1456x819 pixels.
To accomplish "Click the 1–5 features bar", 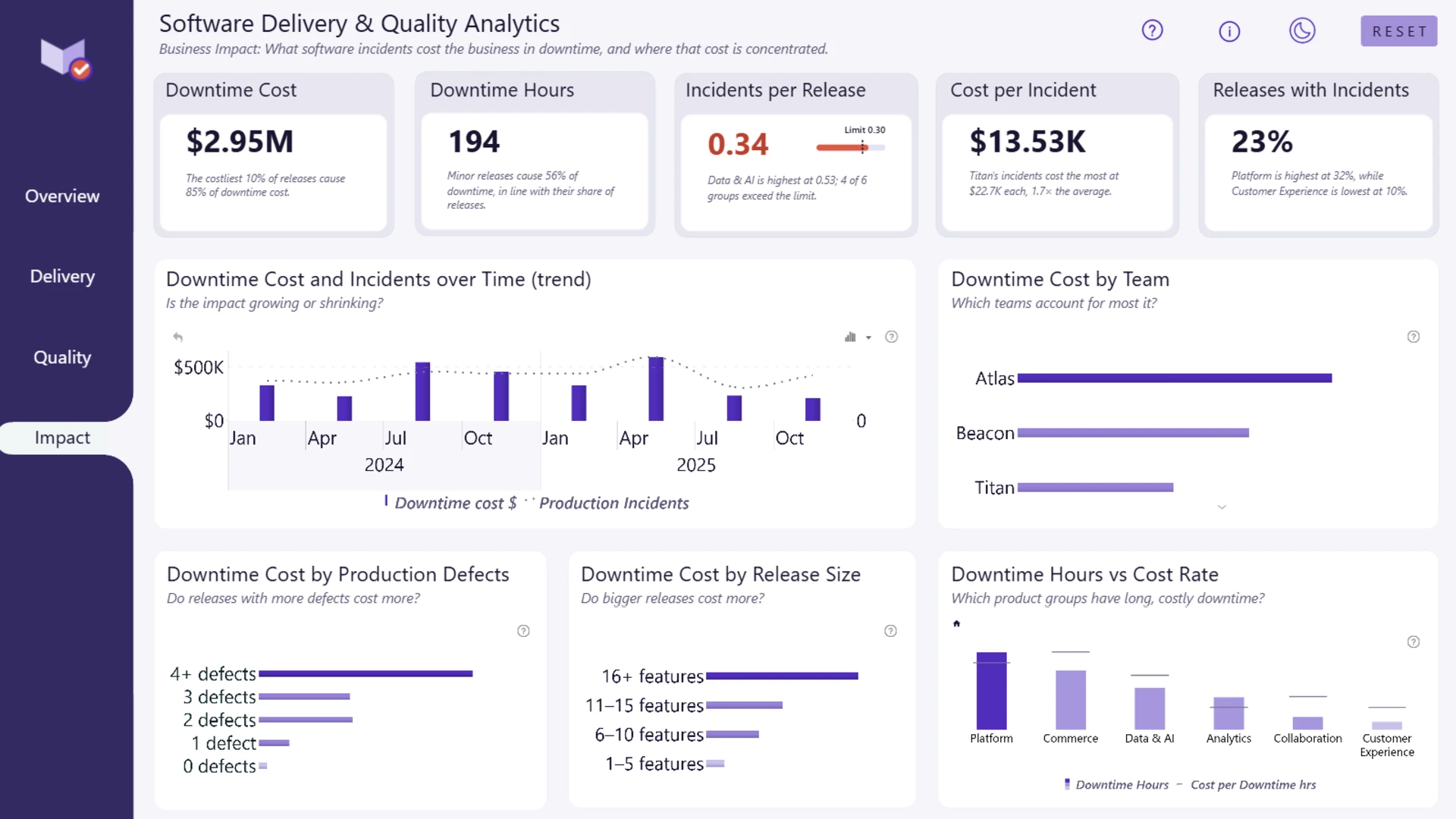I will pyautogui.click(x=715, y=764).
